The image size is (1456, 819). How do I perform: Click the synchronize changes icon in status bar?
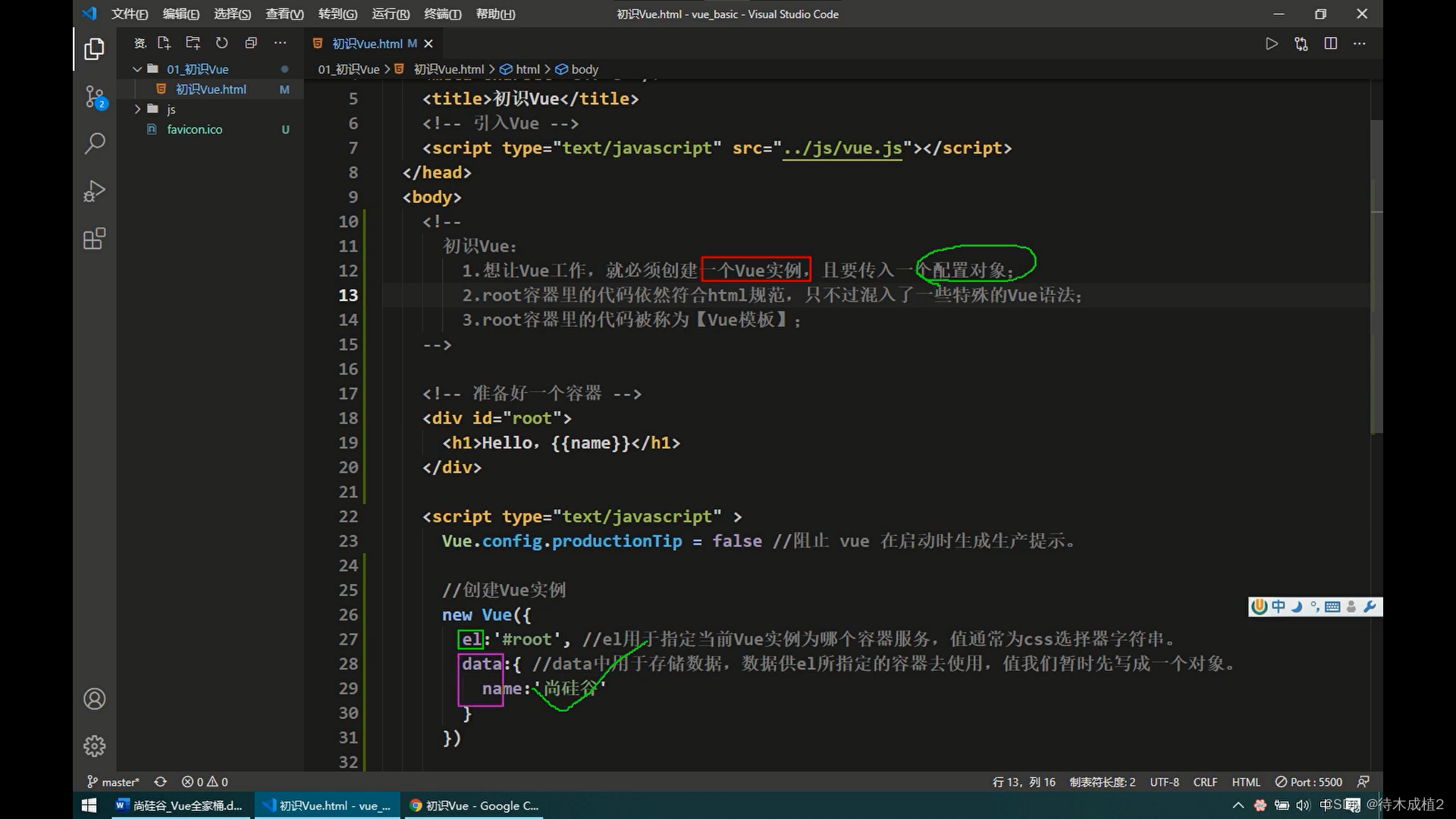(160, 782)
